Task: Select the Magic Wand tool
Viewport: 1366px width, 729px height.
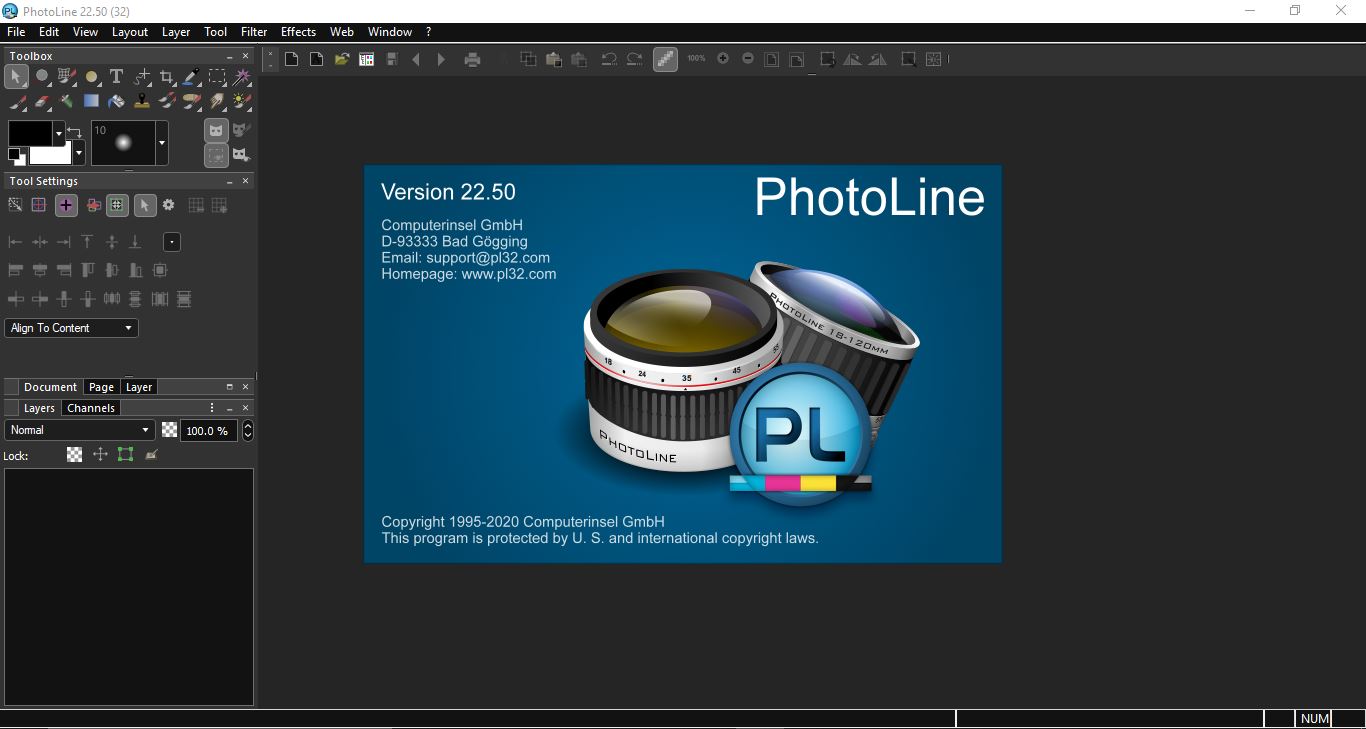Action: pyautogui.click(x=242, y=76)
